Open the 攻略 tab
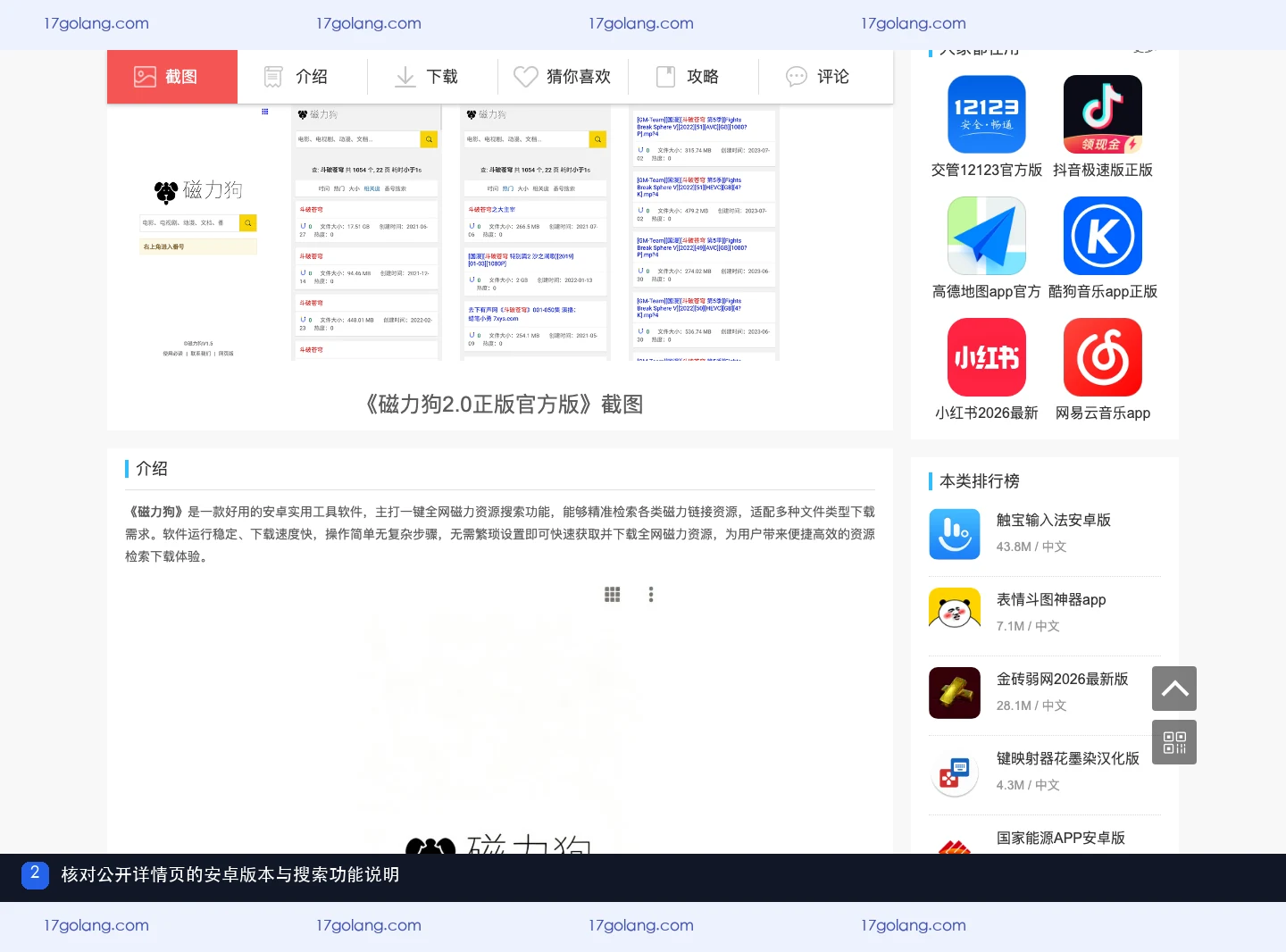 [x=694, y=77]
